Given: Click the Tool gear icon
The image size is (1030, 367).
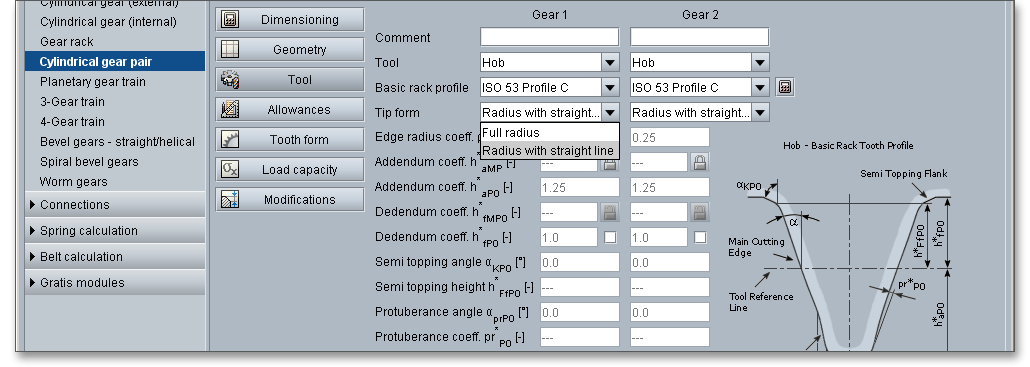Looking at the screenshot, I should [230, 80].
